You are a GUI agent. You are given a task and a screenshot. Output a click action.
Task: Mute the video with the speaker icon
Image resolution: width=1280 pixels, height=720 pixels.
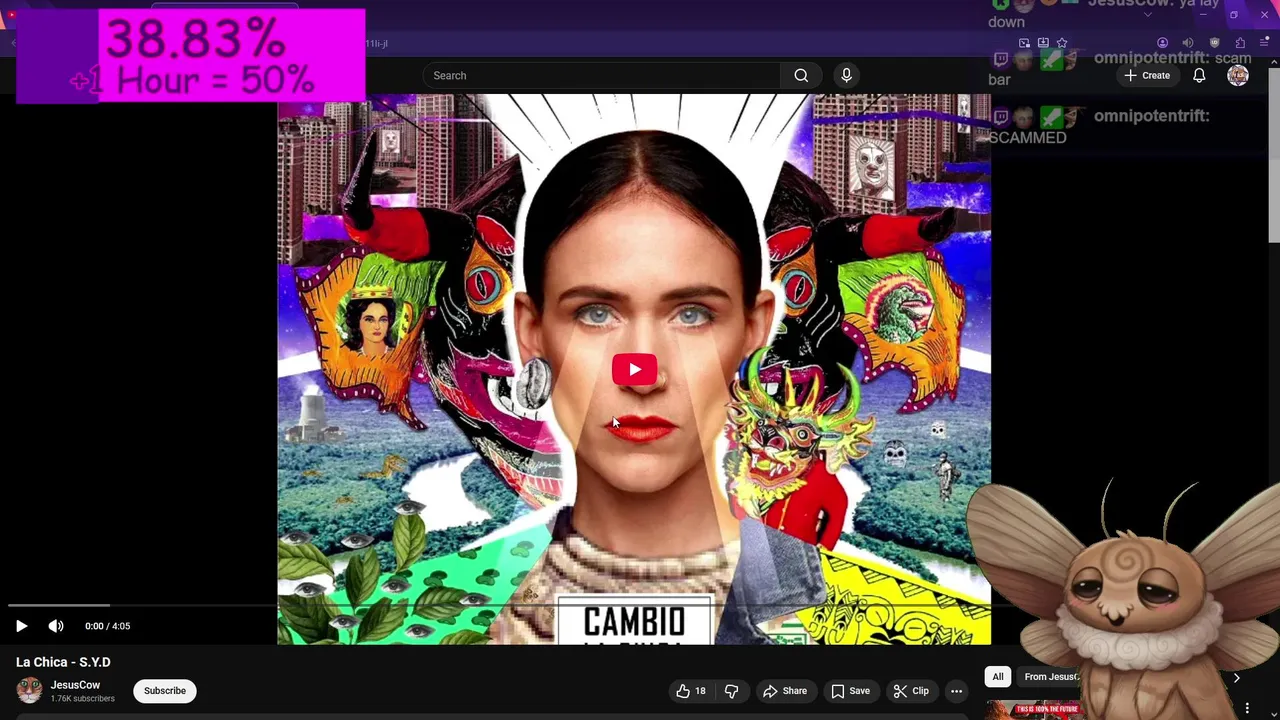pos(56,626)
